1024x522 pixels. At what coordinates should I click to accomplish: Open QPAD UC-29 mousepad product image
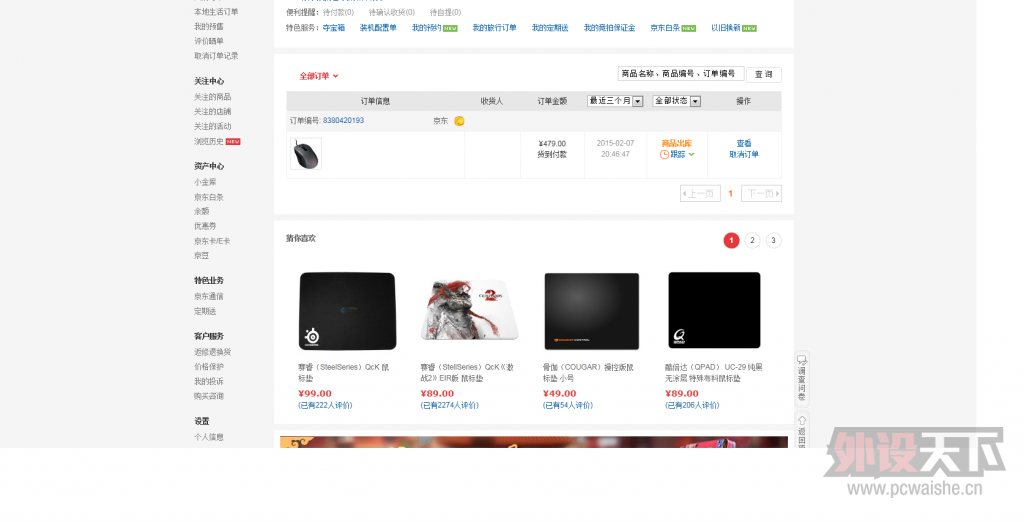pos(714,310)
